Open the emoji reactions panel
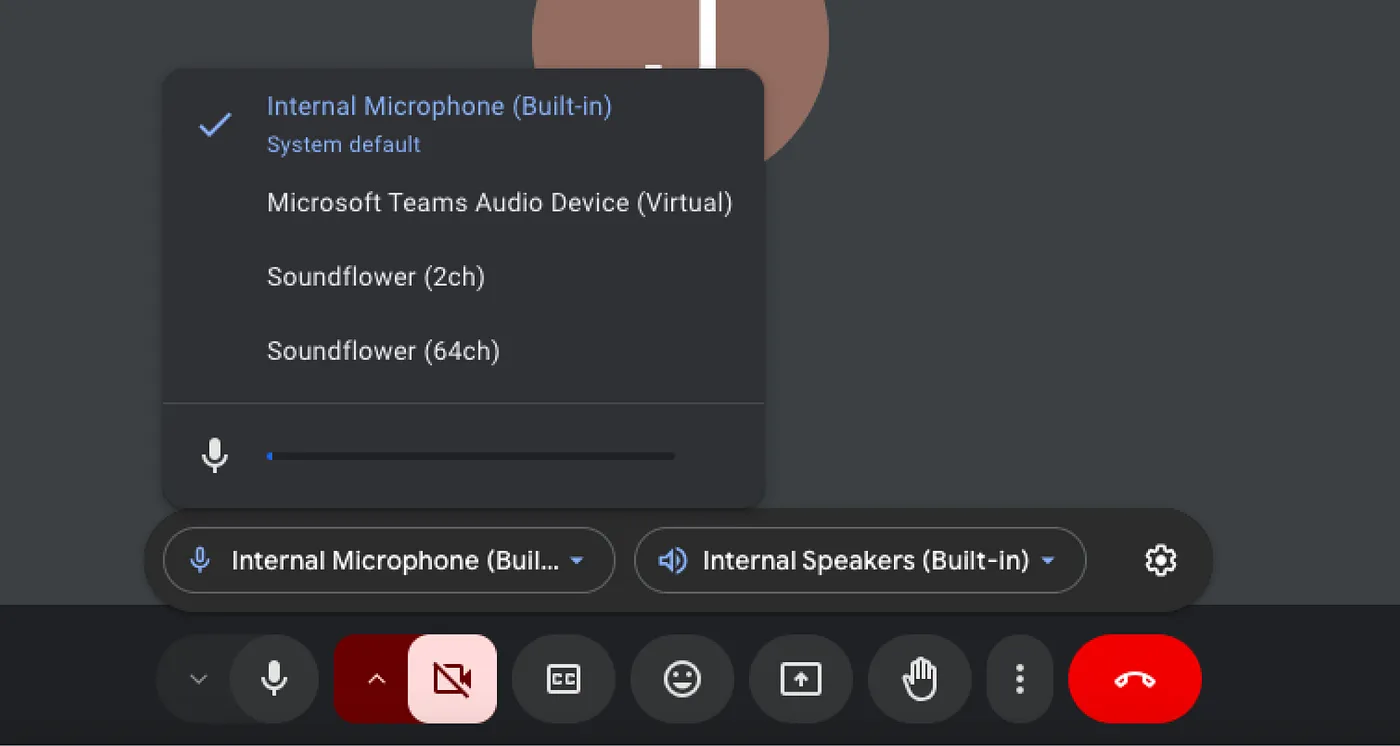This screenshot has height=746, width=1400. (681, 679)
